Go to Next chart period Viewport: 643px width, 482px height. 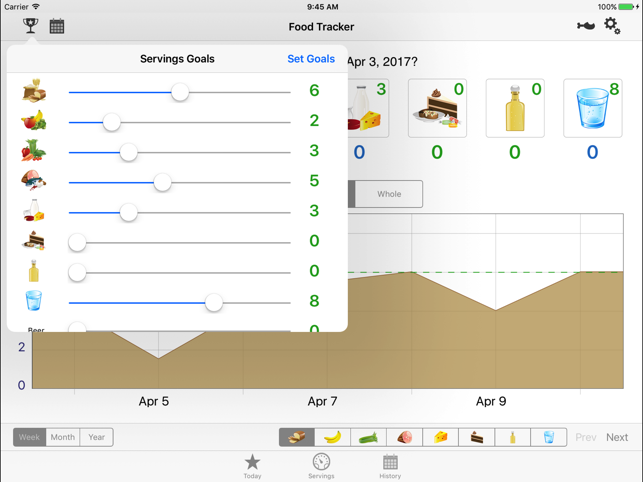click(617, 437)
